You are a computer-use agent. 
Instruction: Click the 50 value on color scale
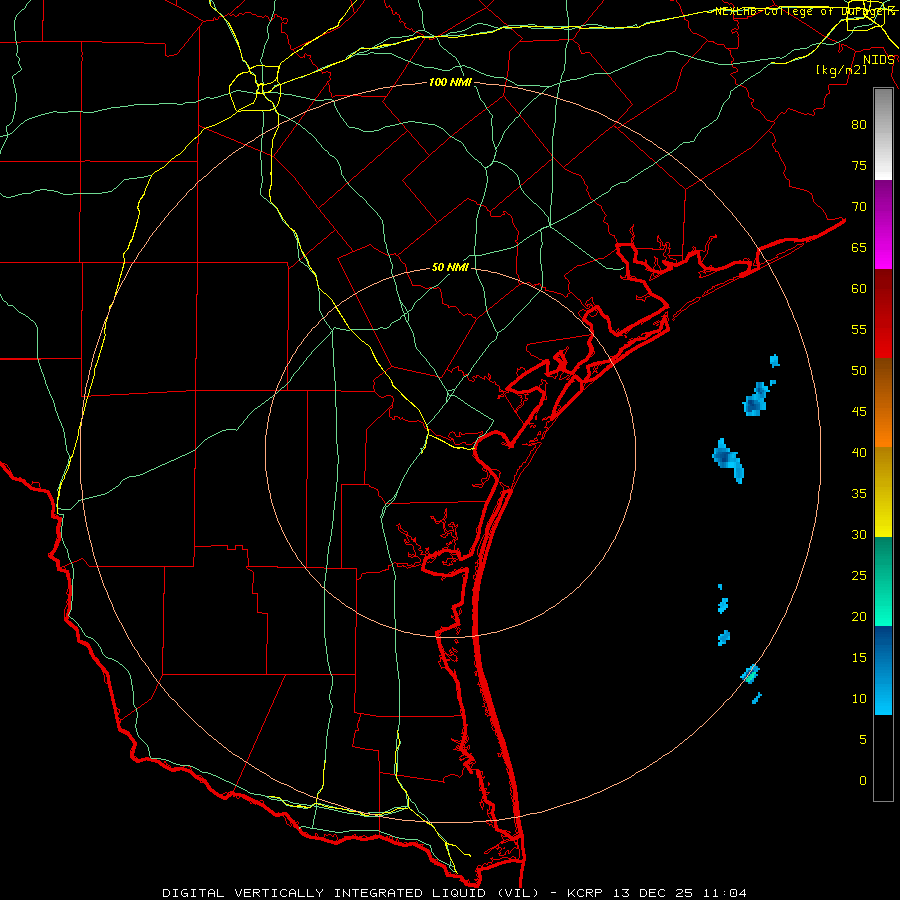pyautogui.click(x=859, y=371)
